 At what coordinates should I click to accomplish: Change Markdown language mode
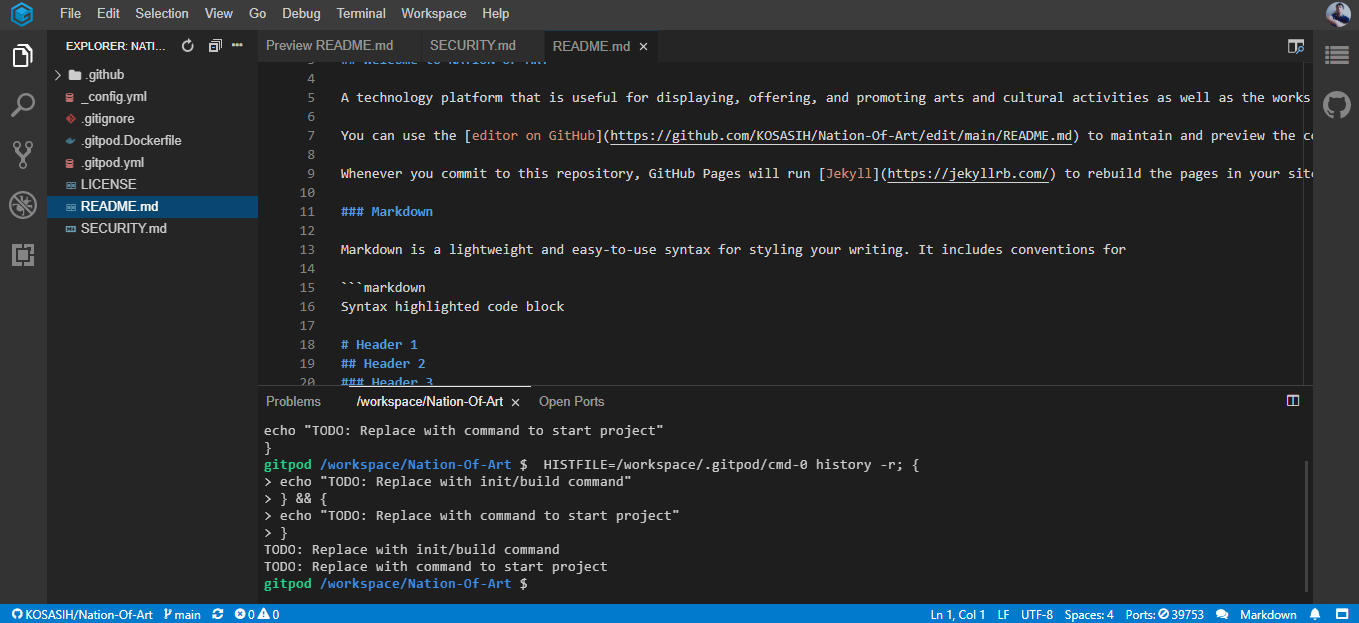click(x=1268, y=614)
